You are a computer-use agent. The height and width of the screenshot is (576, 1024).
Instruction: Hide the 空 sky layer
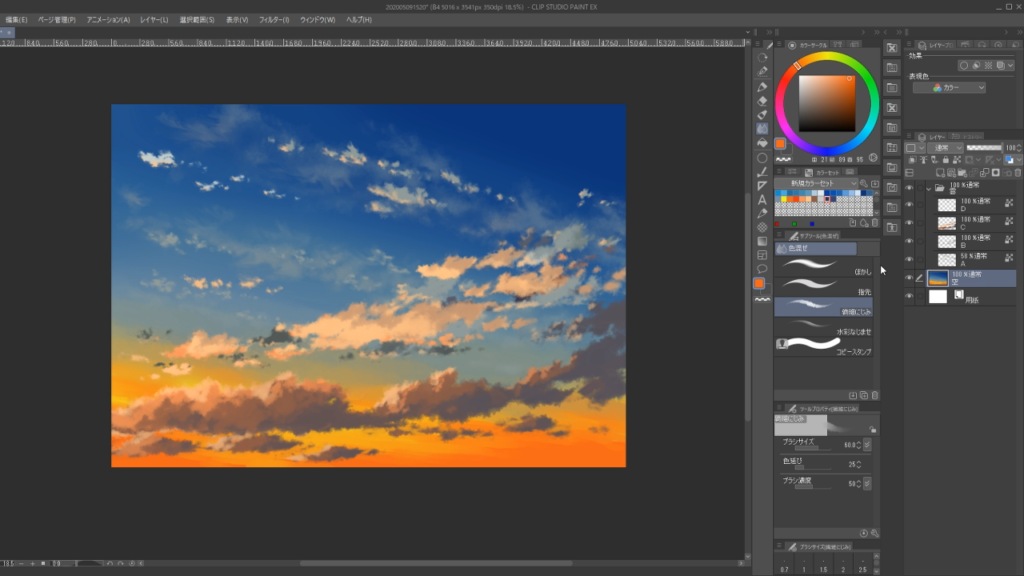tap(909, 278)
